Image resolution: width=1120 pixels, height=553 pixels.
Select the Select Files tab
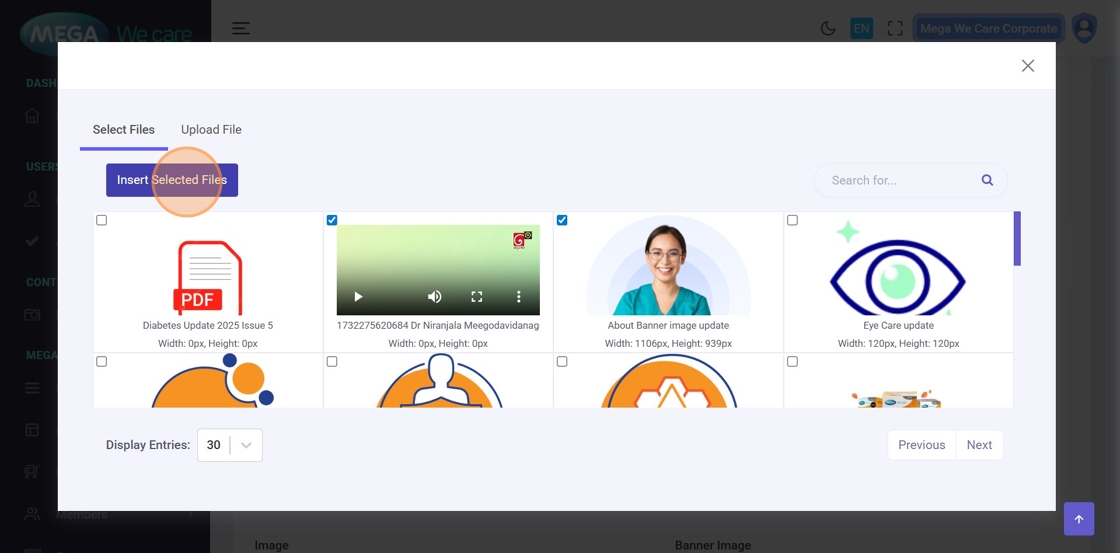[x=123, y=129]
